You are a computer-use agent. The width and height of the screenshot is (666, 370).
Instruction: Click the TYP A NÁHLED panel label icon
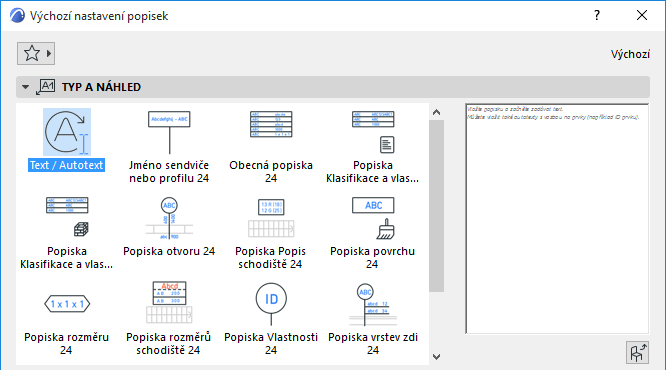click(45, 87)
